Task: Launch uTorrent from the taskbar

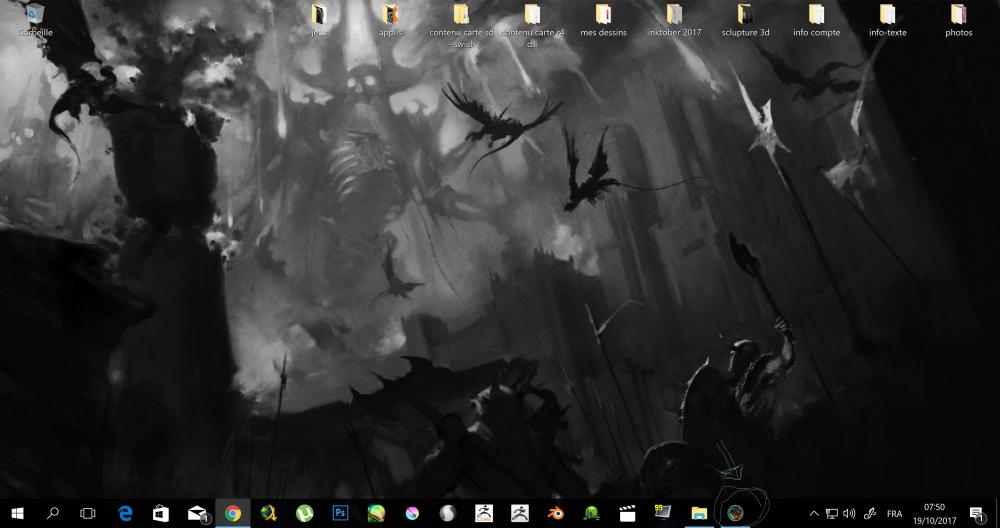Action: [304, 513]
